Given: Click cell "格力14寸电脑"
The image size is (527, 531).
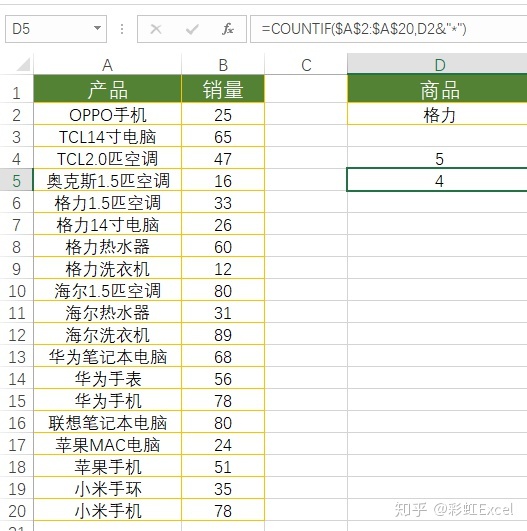Looking at the screenshot, I should point(107,225).
